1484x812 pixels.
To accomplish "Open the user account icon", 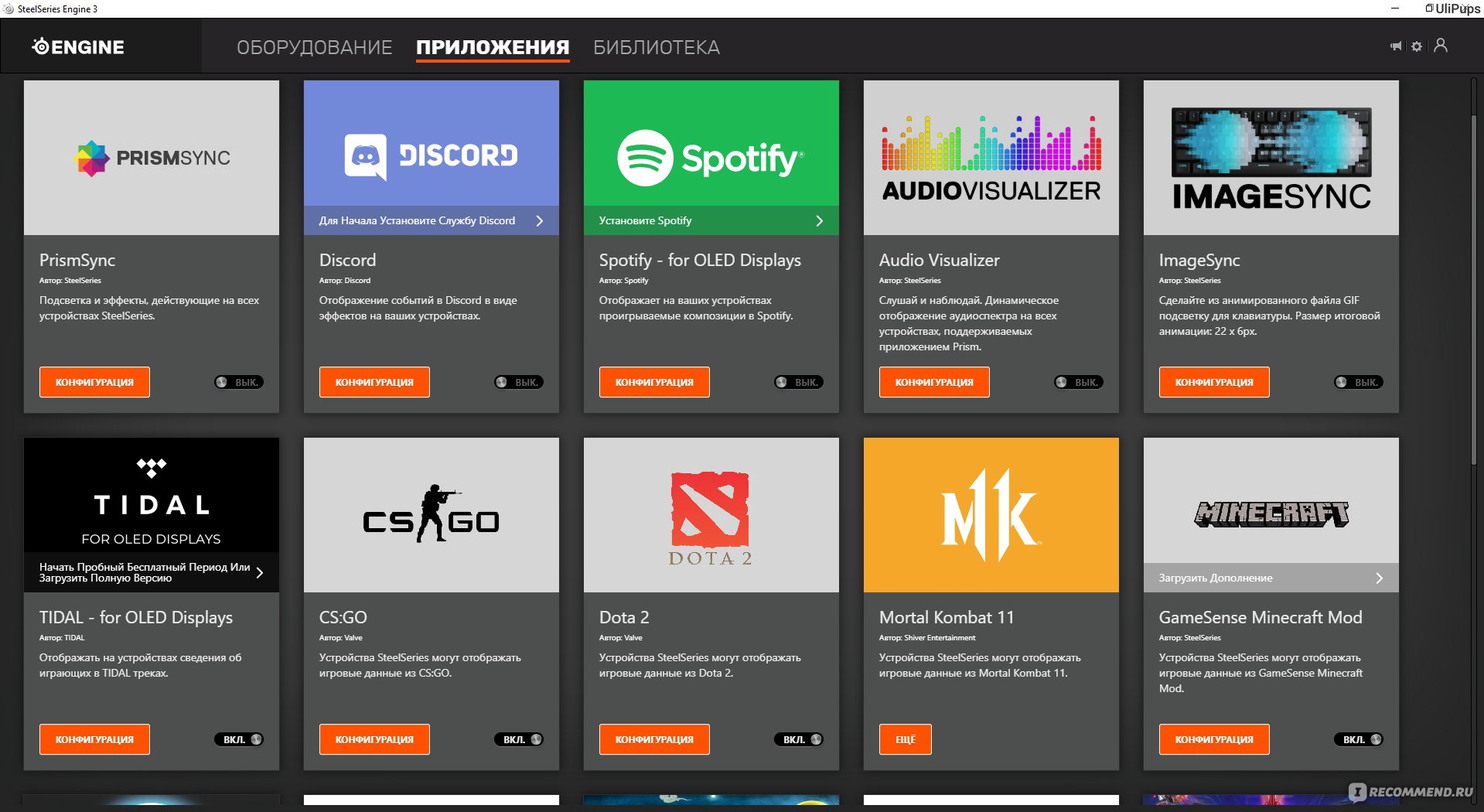I will [1441, 46].
